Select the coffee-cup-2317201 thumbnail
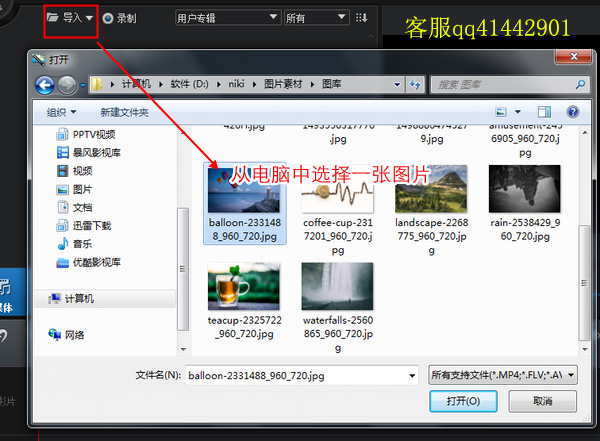 338,189
